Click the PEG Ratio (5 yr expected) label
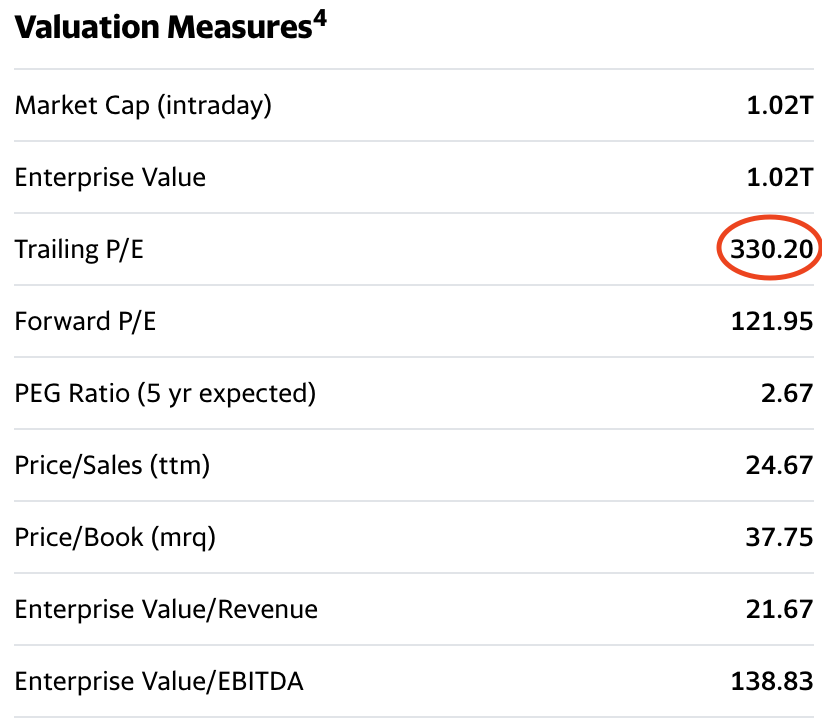 pyautogui.click(x=165, y=393)
